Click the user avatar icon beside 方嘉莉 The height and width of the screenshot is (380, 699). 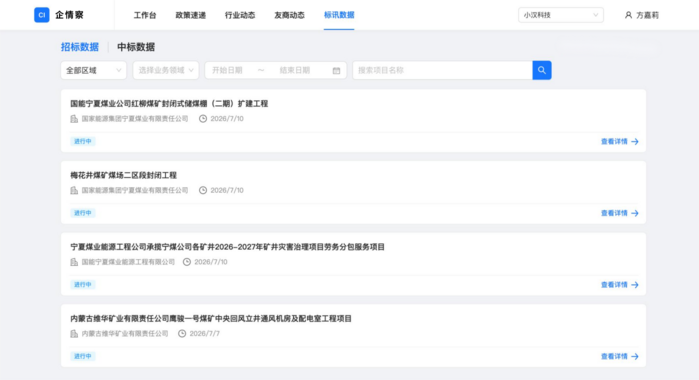pos(628,15)
